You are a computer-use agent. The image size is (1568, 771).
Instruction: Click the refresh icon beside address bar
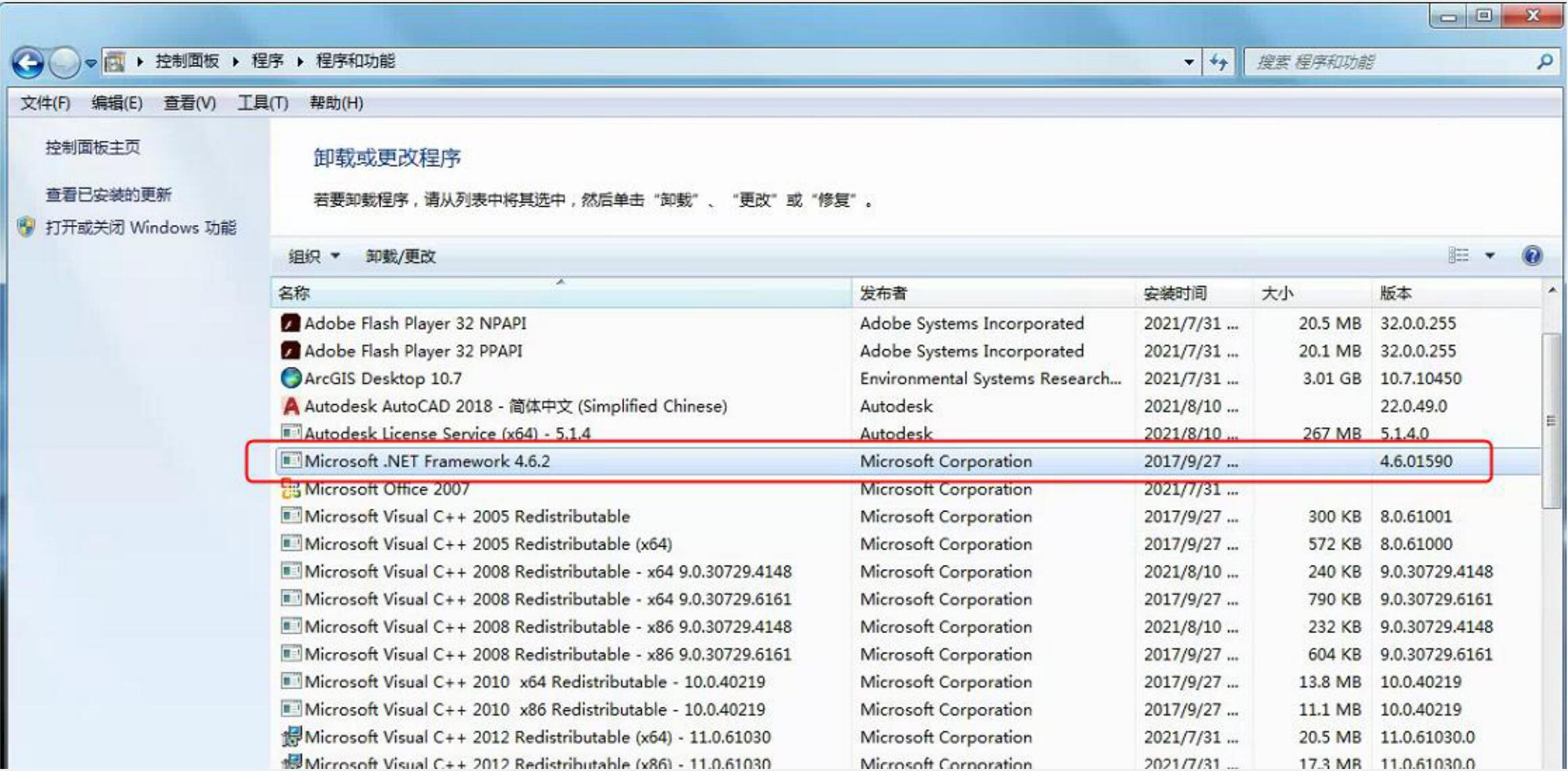[x=1219, y=62]
